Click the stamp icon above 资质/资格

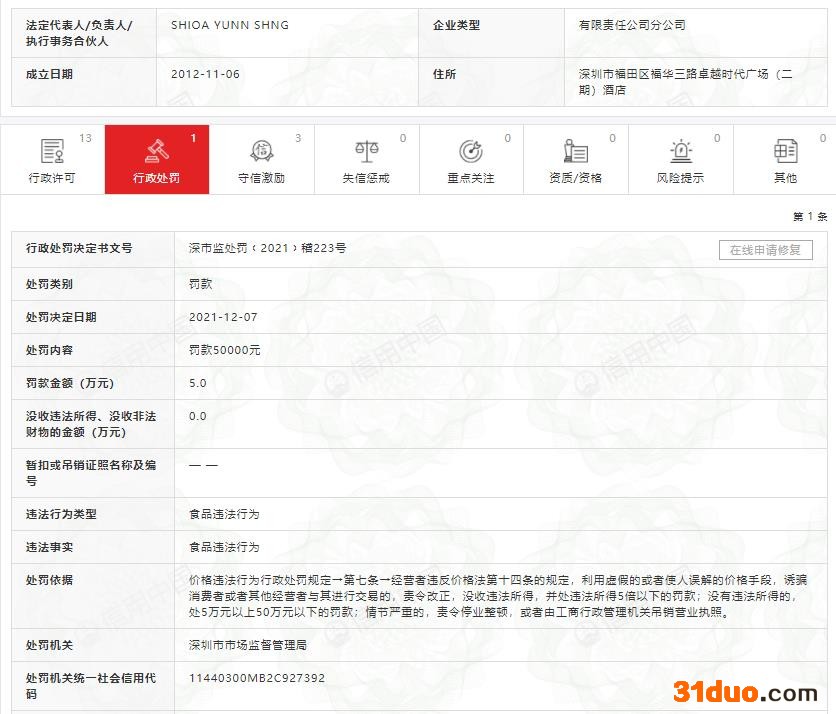pos(576,151)
